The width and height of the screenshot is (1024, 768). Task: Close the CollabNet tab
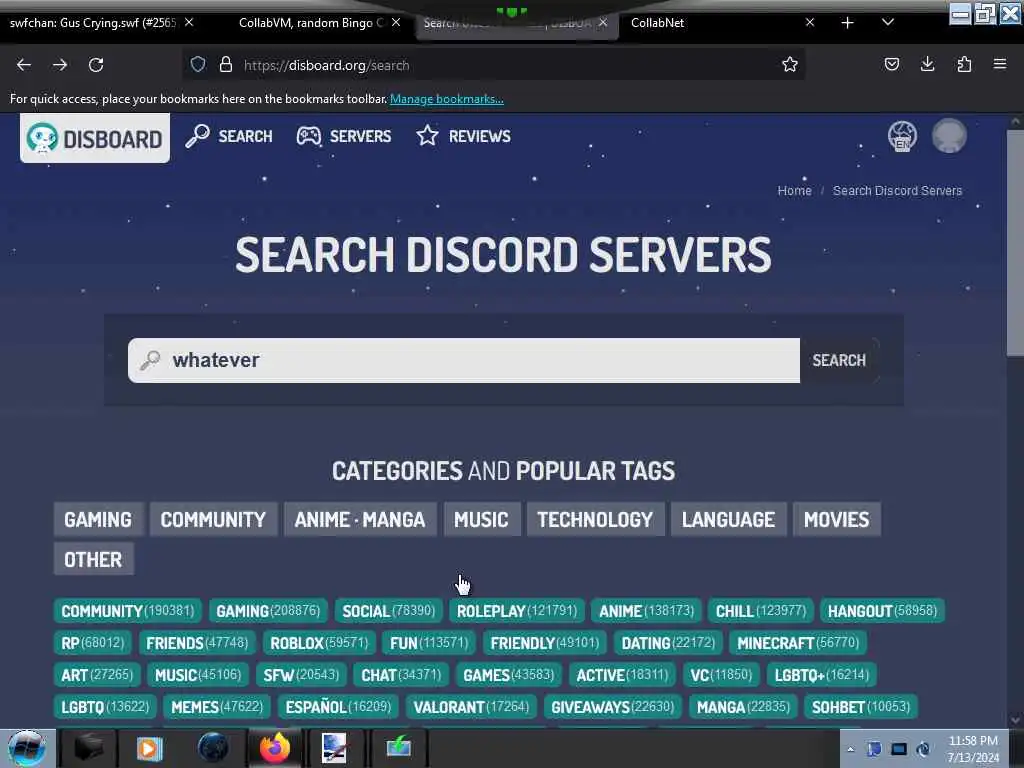pyautogui.click(x=810, y=22)
